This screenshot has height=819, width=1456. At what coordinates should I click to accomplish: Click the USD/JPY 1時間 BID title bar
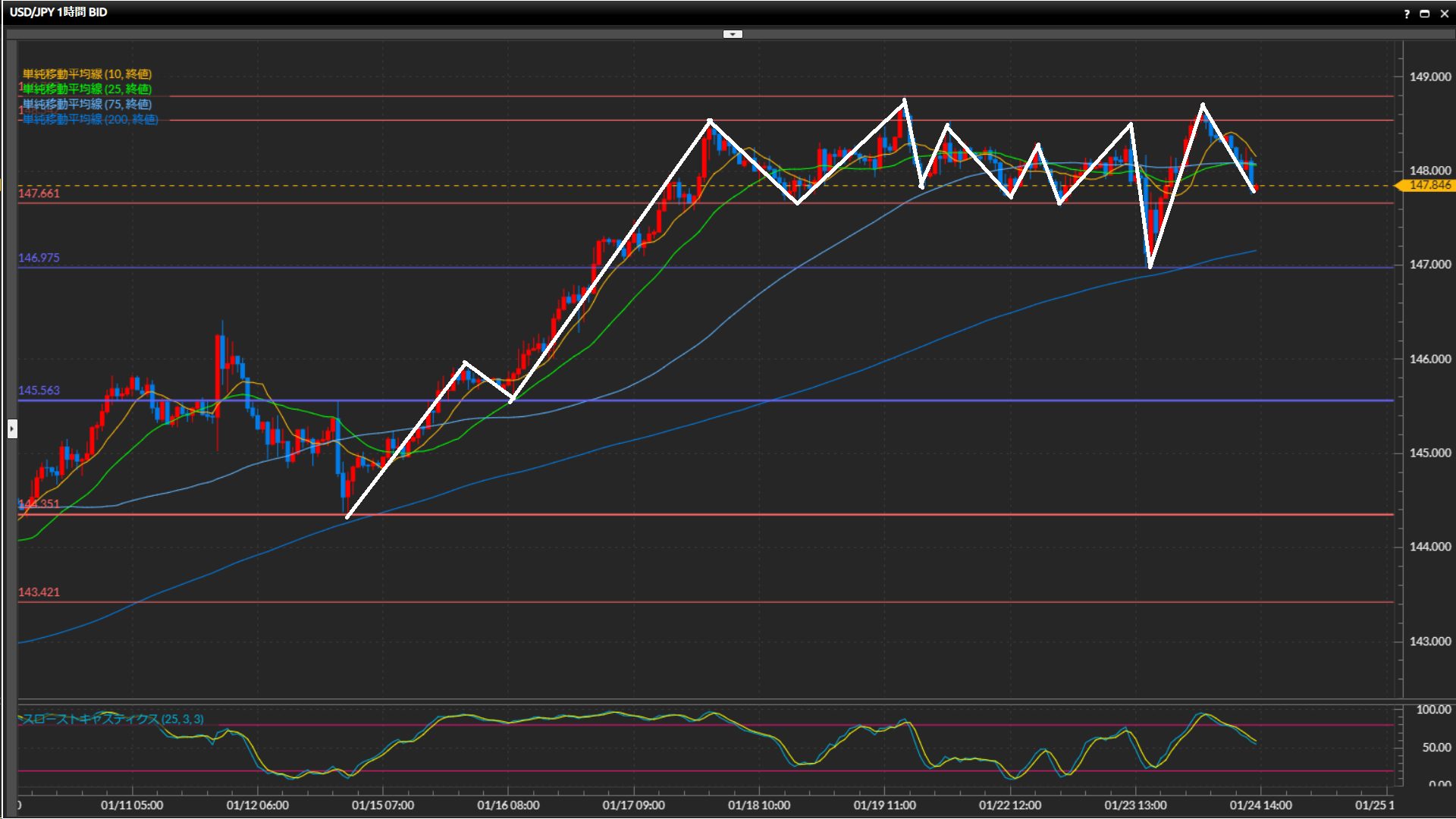(x=58, y=12)
